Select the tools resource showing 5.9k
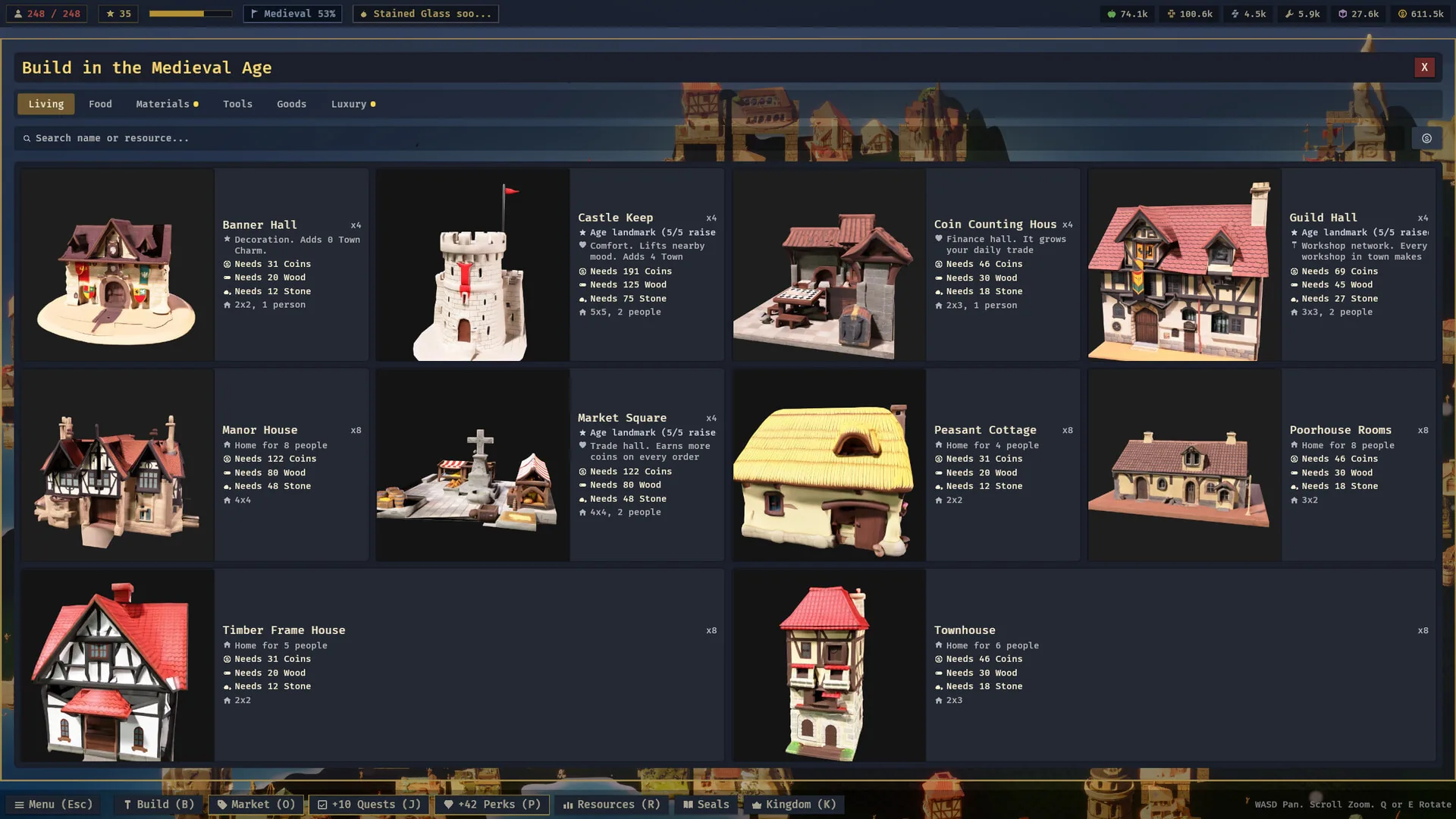 1303,14
